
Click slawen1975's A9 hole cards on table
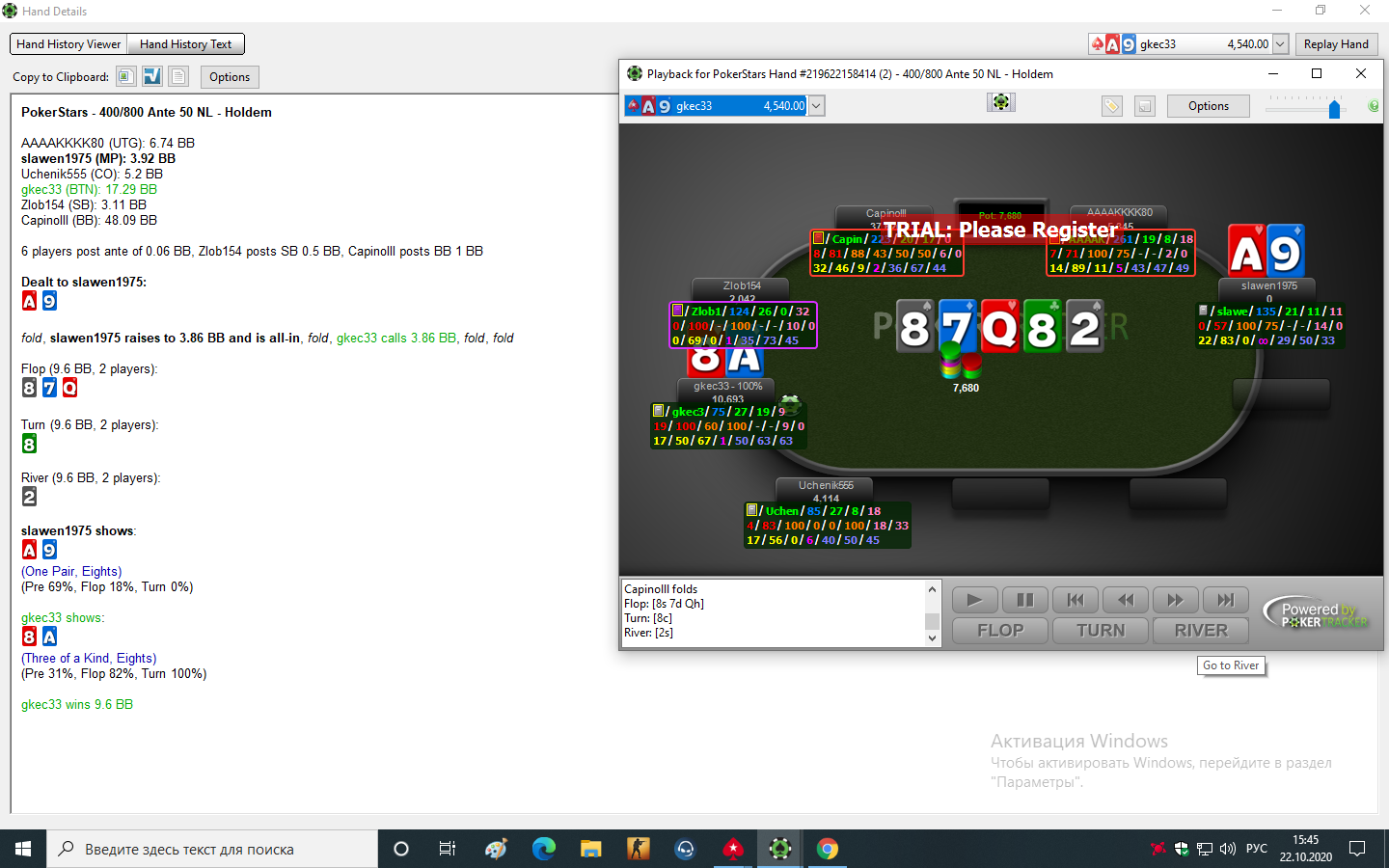click(1266, 251)
